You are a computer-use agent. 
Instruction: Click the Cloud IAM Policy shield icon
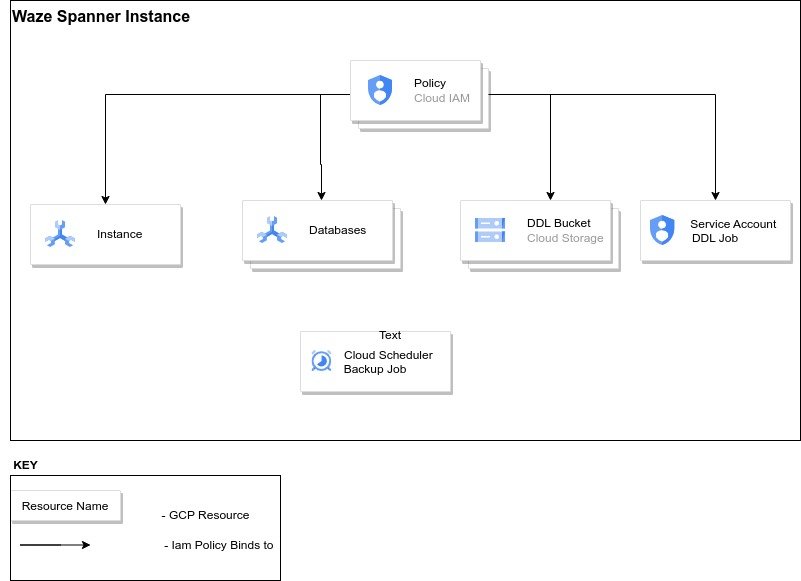[380, 90]
